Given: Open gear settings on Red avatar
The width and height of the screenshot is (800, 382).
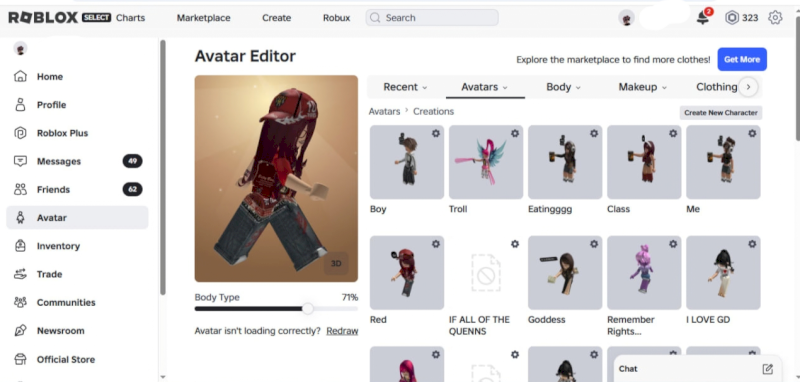Looking at the screenshot, I should 436,244.
